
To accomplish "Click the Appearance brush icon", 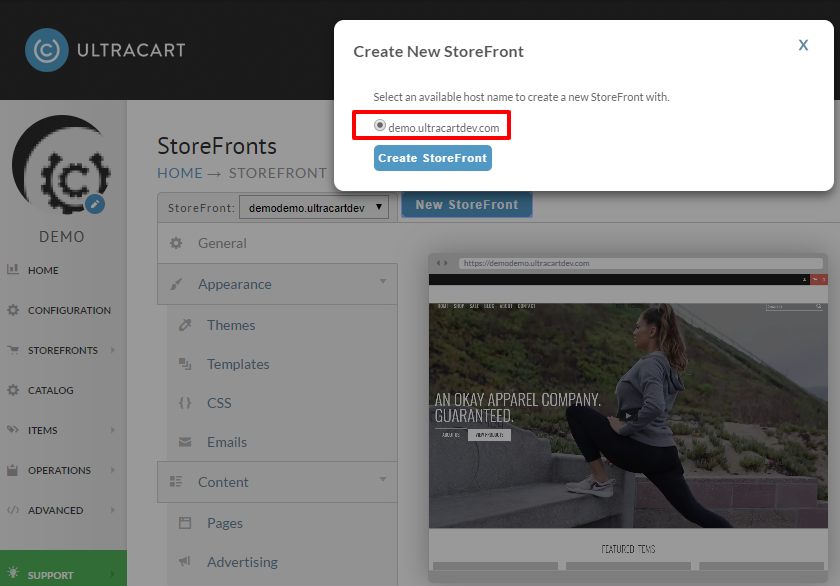I will click(x=176, y=284).
